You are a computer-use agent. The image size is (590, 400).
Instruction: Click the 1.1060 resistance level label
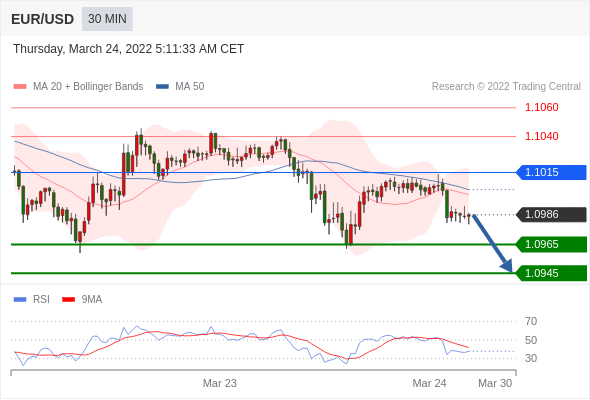pyautogui.click(x=541, y=107)
